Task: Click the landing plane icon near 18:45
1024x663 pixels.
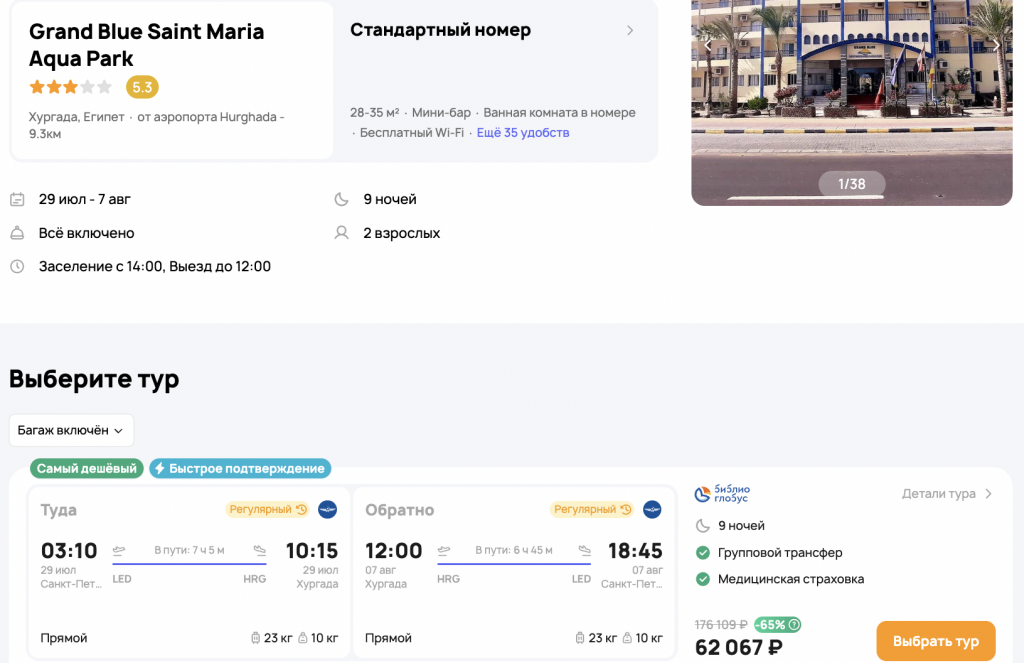Action: pos(584,550)
